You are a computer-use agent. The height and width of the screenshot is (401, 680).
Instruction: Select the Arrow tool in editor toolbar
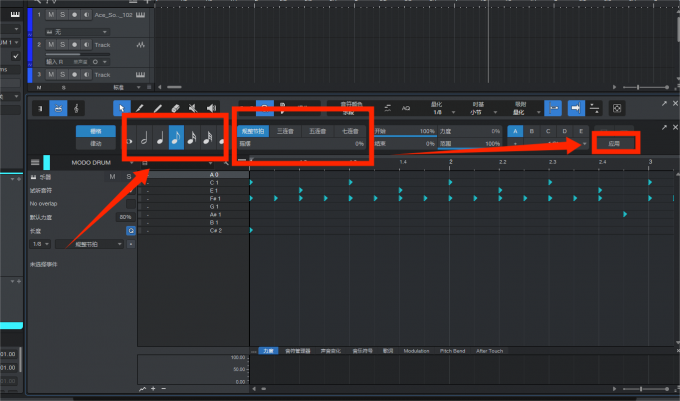(122, 108)
